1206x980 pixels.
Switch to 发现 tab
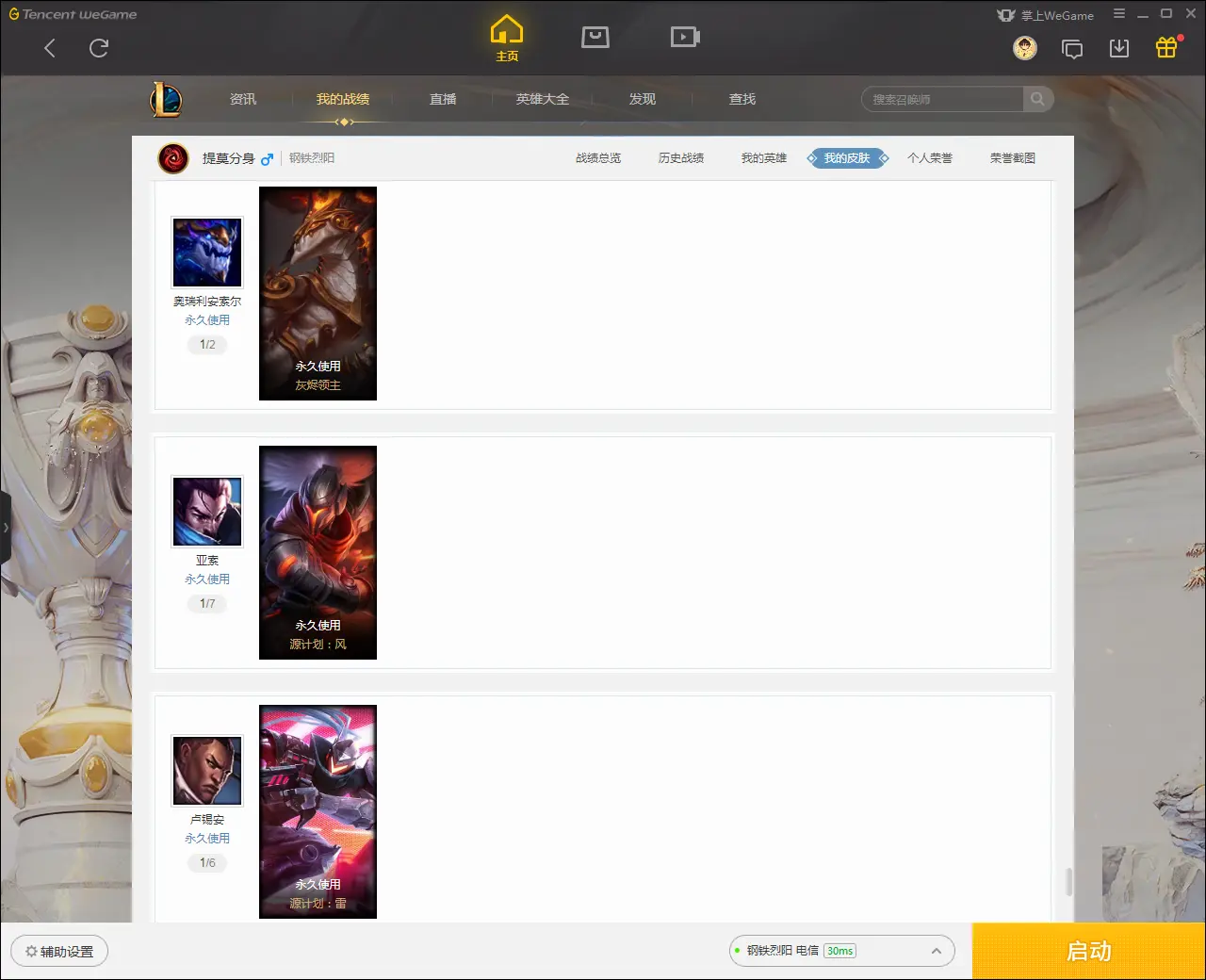(643, 99)
